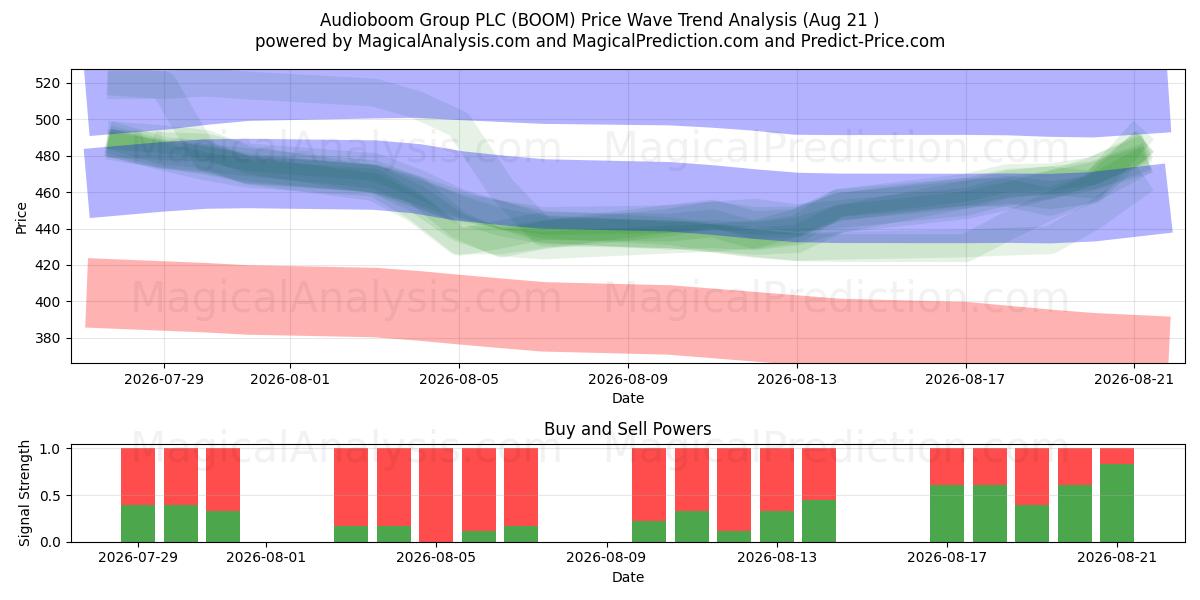The height and width of the screenshot is (600, 1200).
Task: Click the all-red 2026-08-05 signal bar
Action: pos(436,495)
